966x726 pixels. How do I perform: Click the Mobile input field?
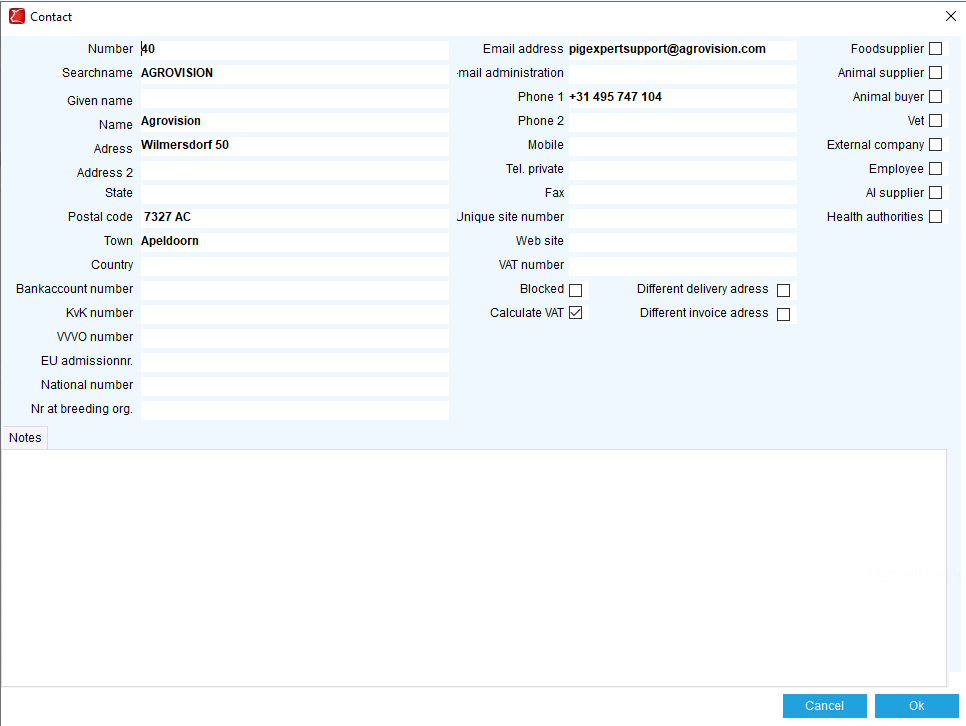point(683,146)
